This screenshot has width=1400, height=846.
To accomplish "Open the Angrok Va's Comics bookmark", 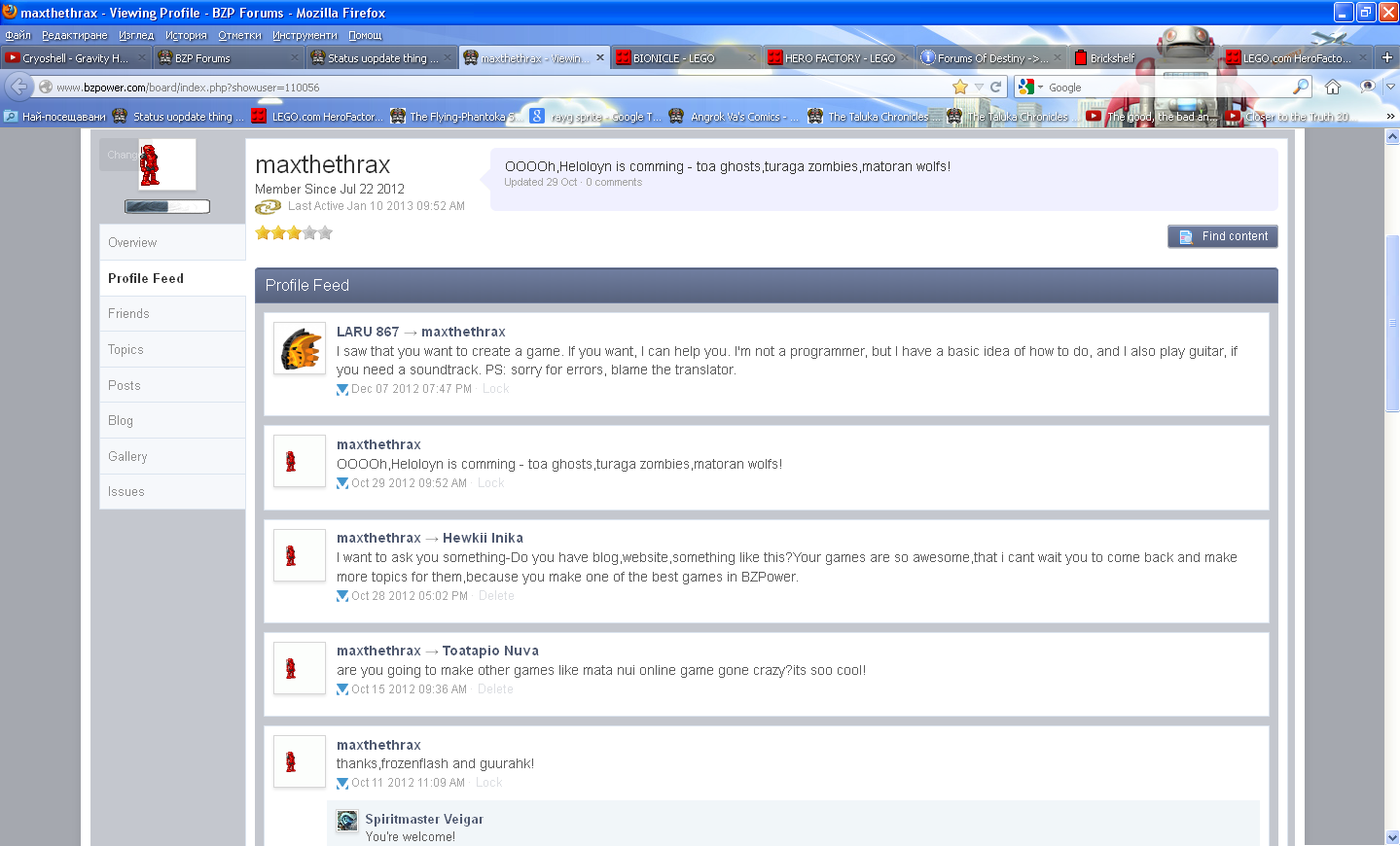I will pyautogui.click(x=734, y=117).
